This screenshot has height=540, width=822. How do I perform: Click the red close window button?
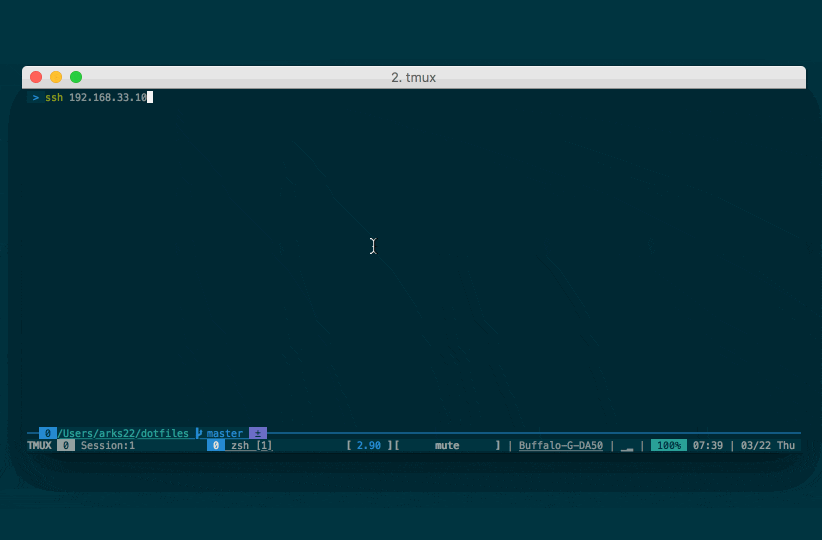coord(36,77)
